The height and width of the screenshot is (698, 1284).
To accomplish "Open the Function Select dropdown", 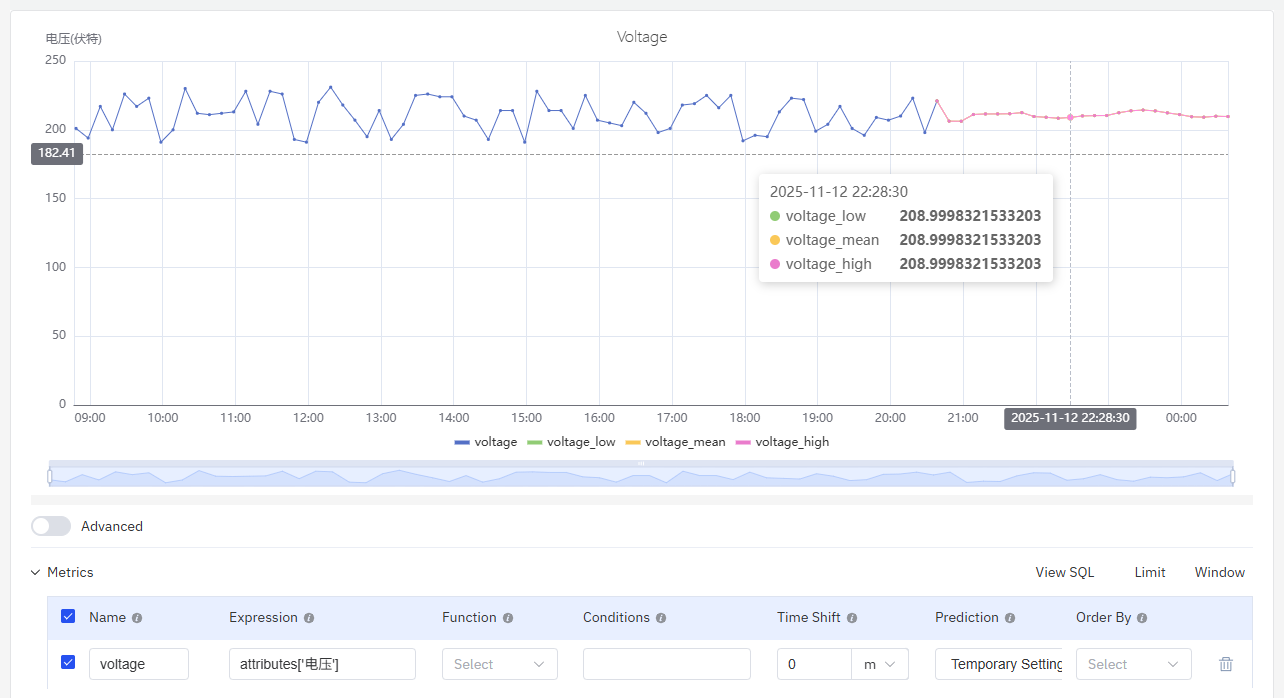I will click(499, 663).
